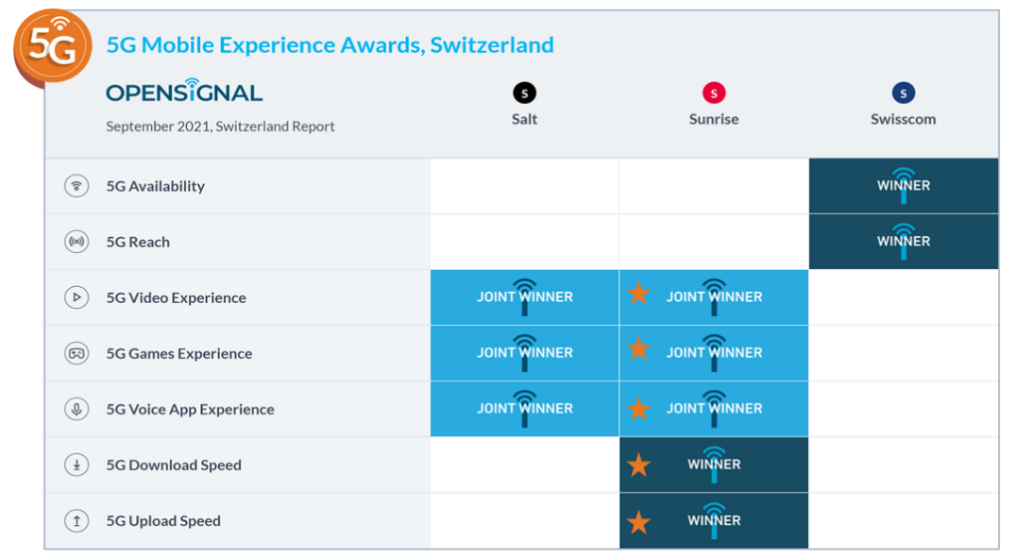Click the 5G Games Experience controller icon
Screen dimensions: 1017x557
click(x=77, y=353)
